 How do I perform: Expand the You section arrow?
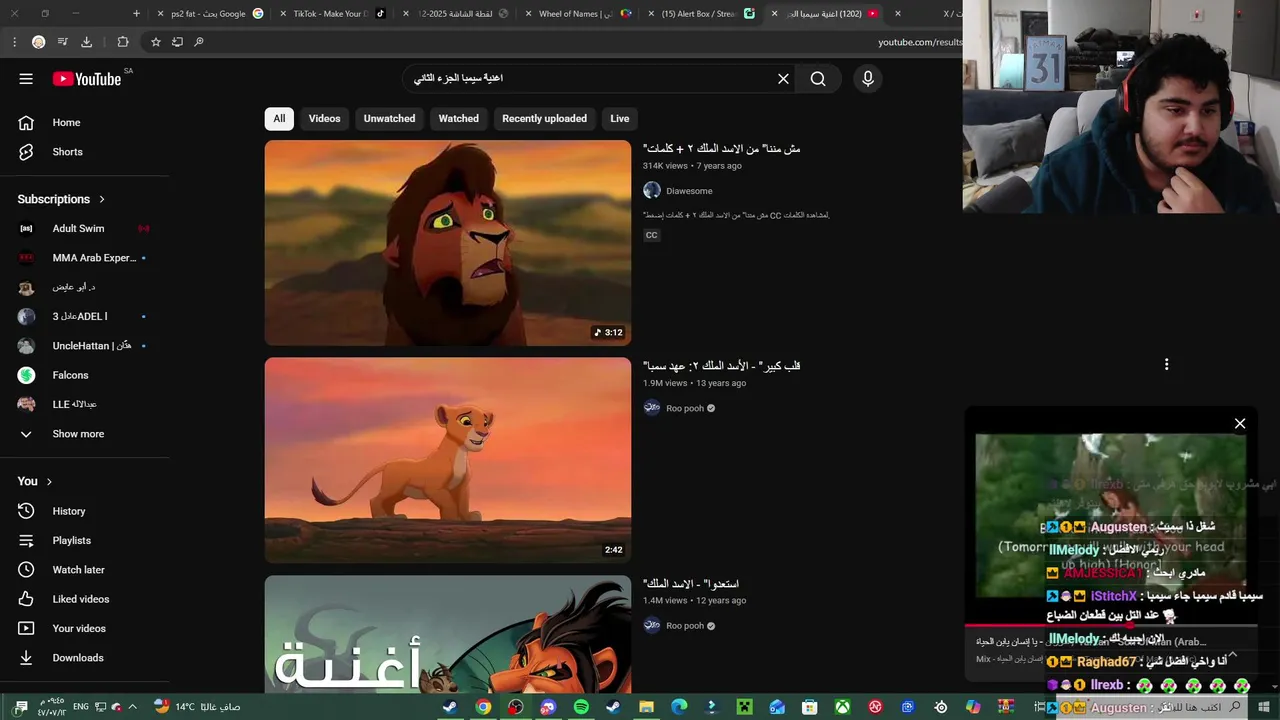49,481
